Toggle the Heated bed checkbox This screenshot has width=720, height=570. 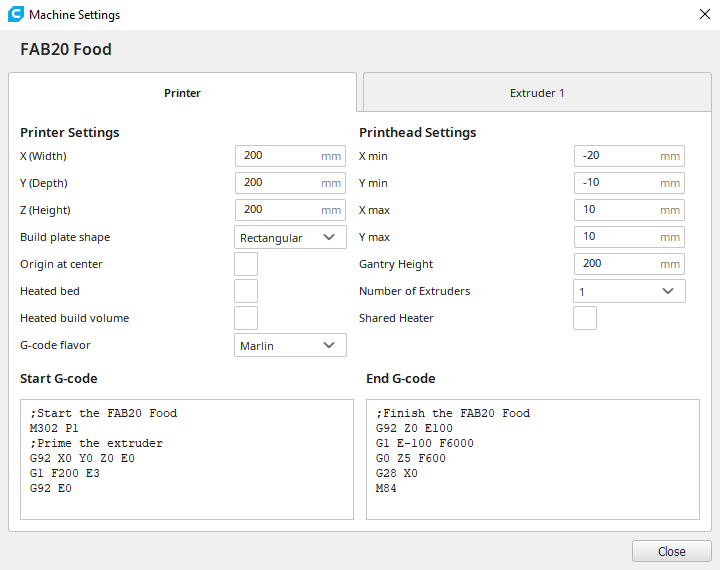click(x=246, y=291)
